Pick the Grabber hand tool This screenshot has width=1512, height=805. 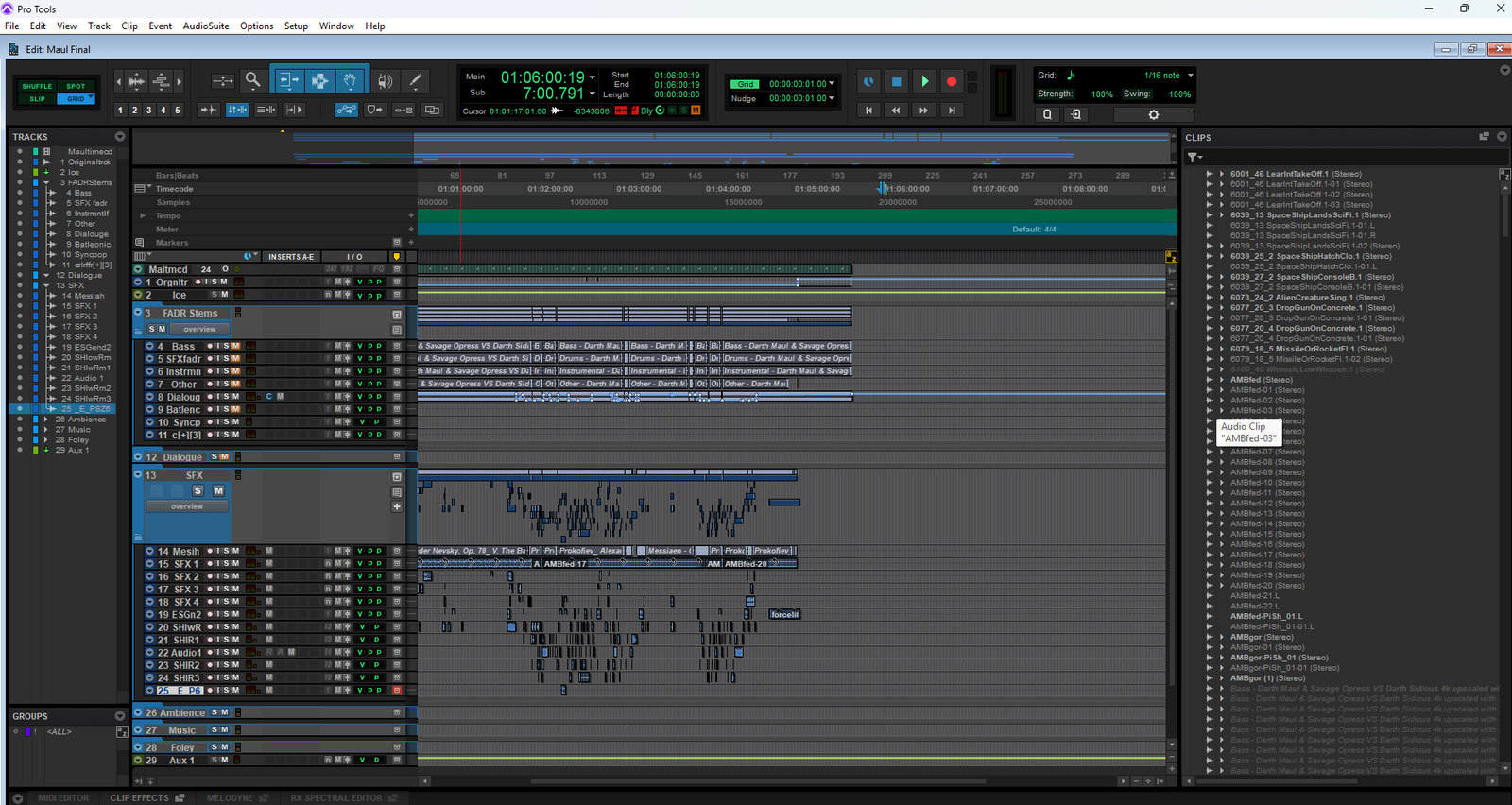click(x=350, y=81)
